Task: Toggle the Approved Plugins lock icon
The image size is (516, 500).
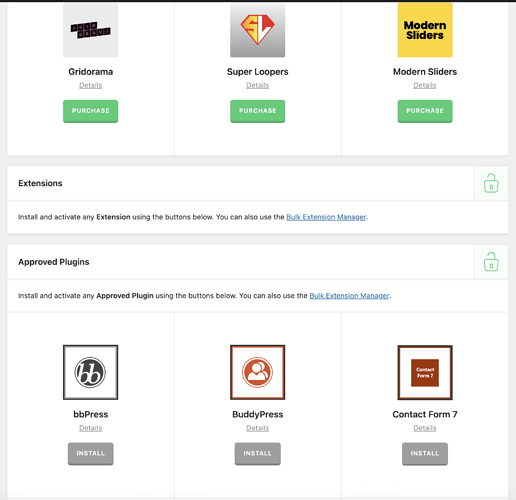Action: click(491, 262)
